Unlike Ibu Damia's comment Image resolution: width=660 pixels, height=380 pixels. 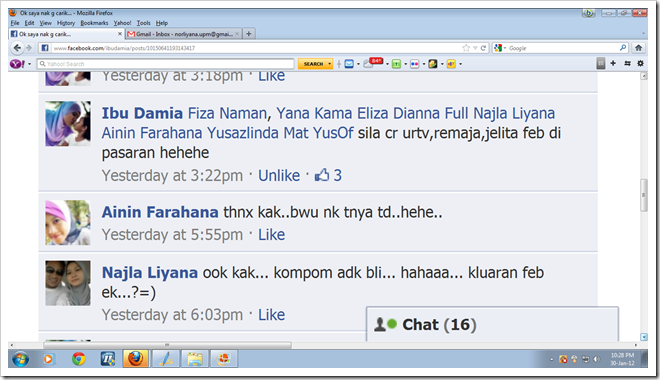point(279,175)
